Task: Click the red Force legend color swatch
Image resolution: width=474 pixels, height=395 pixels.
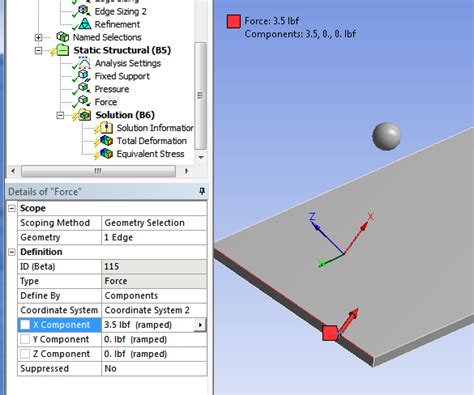Action: (x=234, y=21)
